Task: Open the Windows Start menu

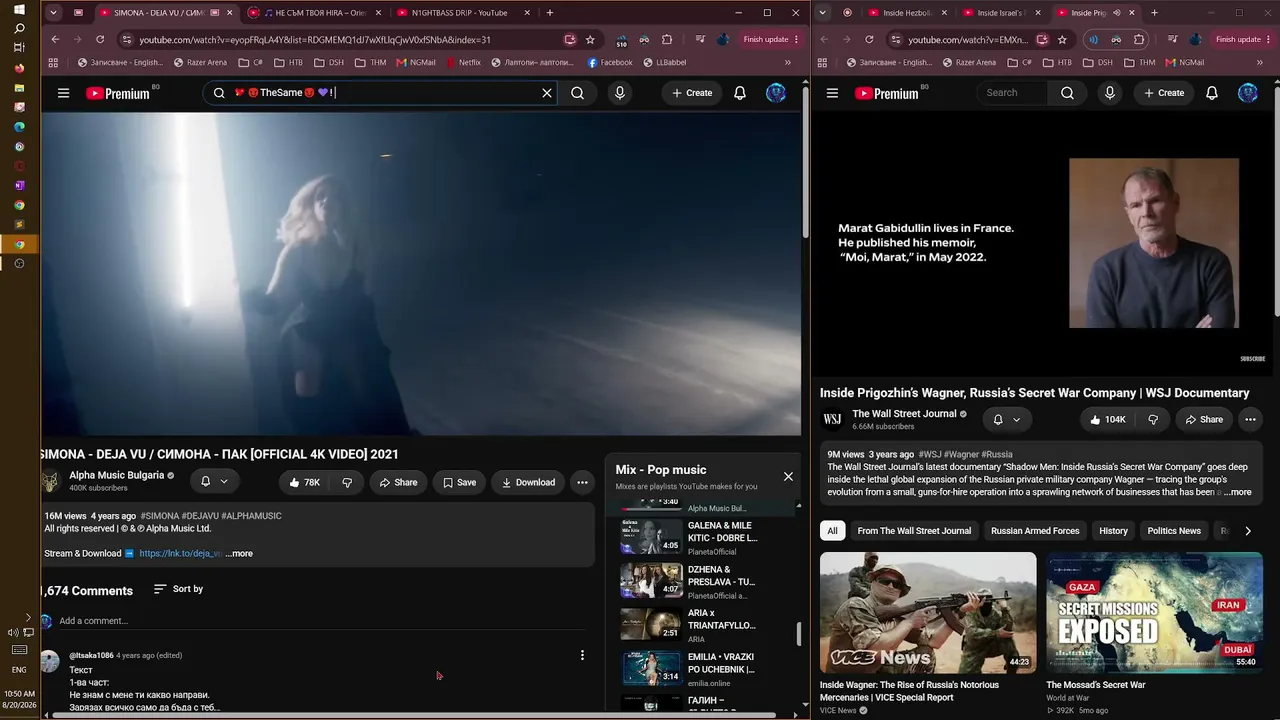Action: coord(19,9)
